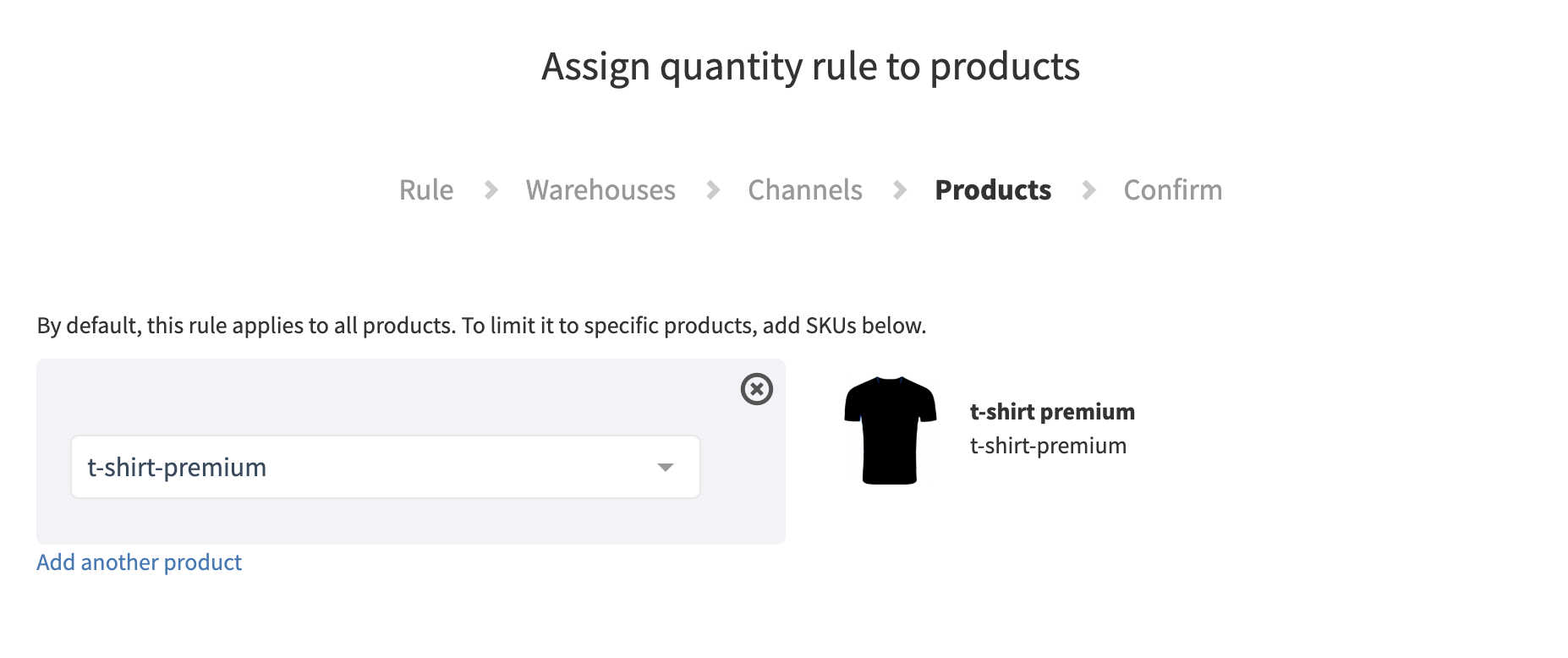
Task: Click the t-shirt-premium SKU text under product name
Action: pyautogui.click(x=1048, y=446)
